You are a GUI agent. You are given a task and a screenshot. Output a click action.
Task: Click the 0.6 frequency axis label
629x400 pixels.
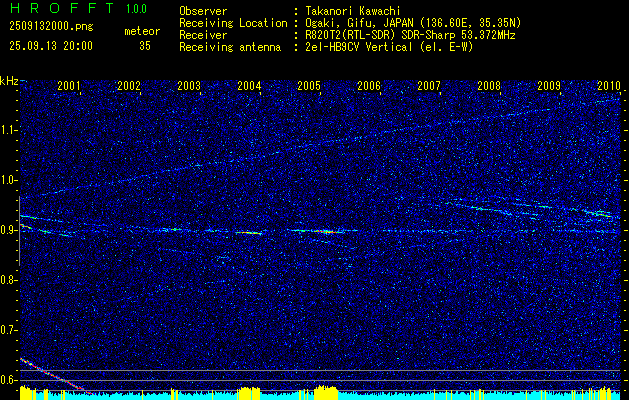(x=7, y=380)
